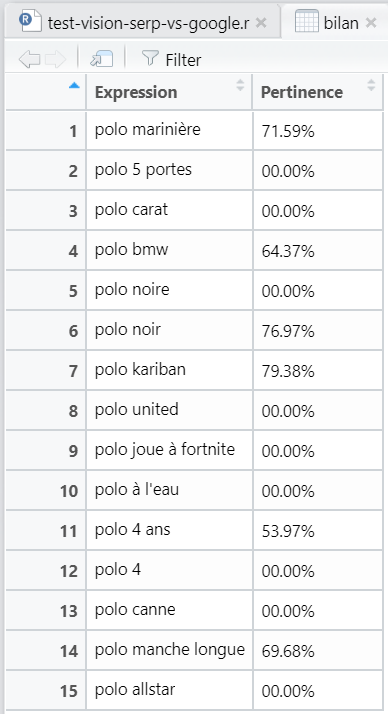Close the bilan tab

click(x=371, y=22)
